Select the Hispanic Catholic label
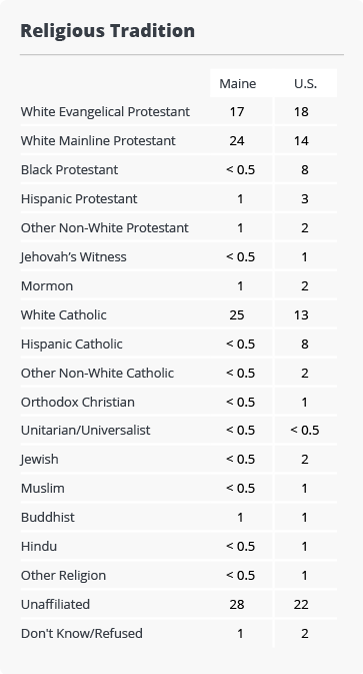Viewport: 363px width, 674px height. coord(71,344)
